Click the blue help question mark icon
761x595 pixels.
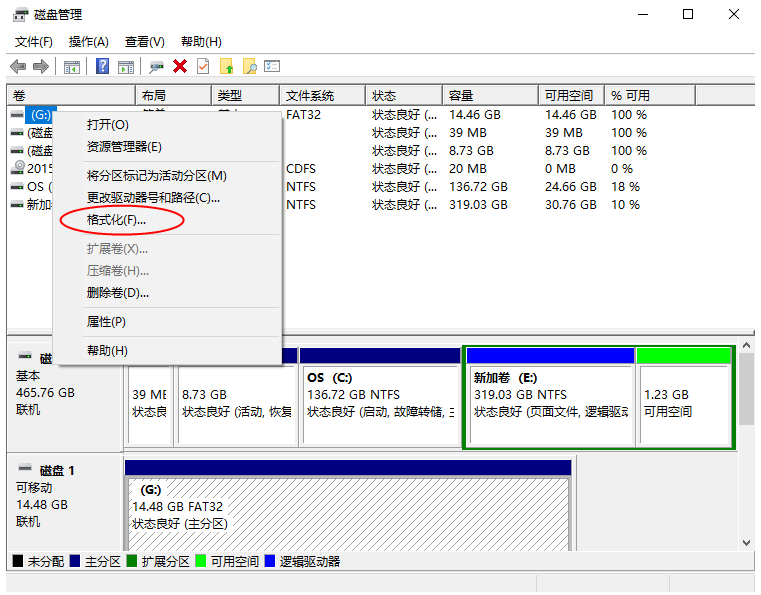(102, 67)
